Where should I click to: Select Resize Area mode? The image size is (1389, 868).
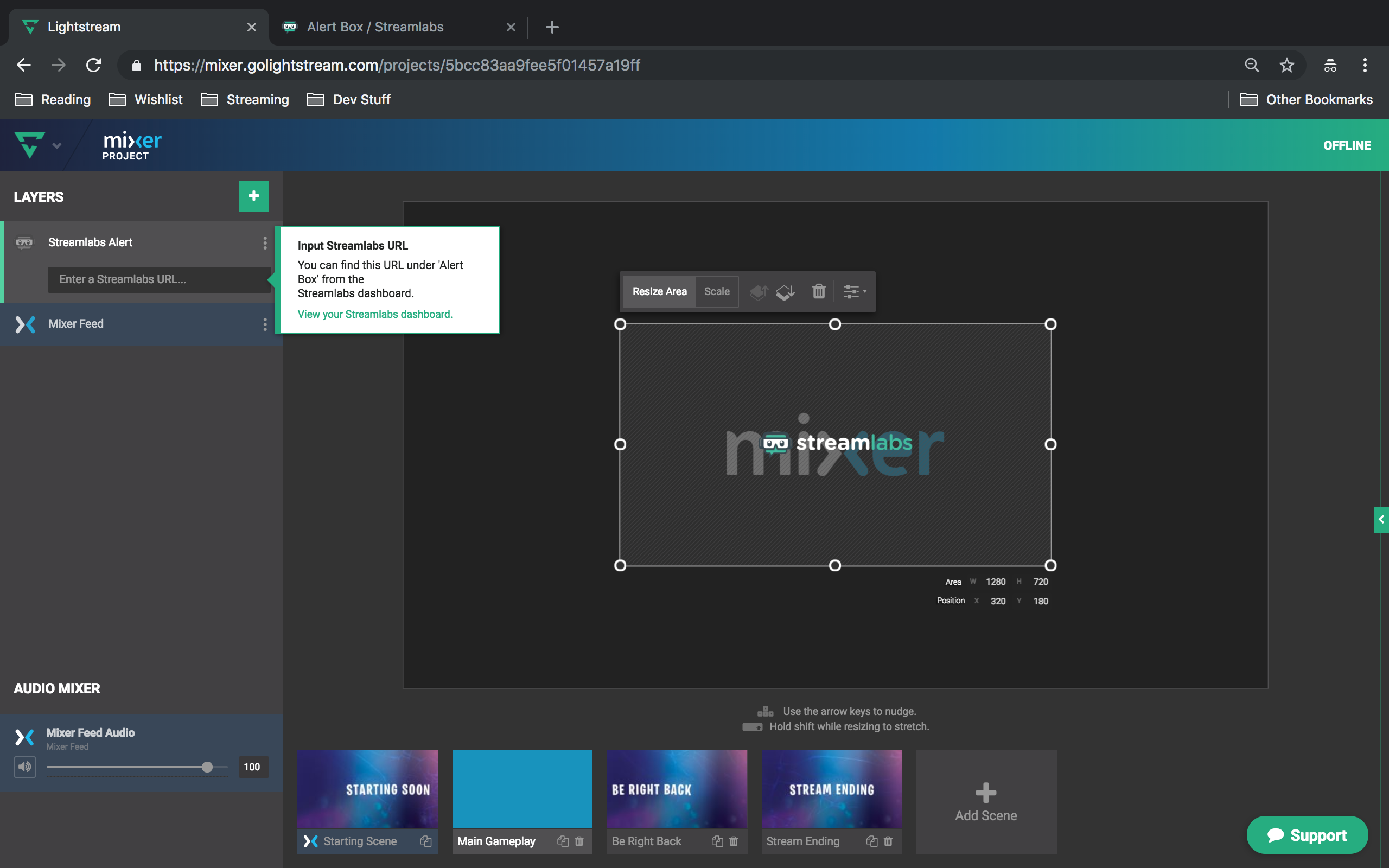tap(658, 292)
